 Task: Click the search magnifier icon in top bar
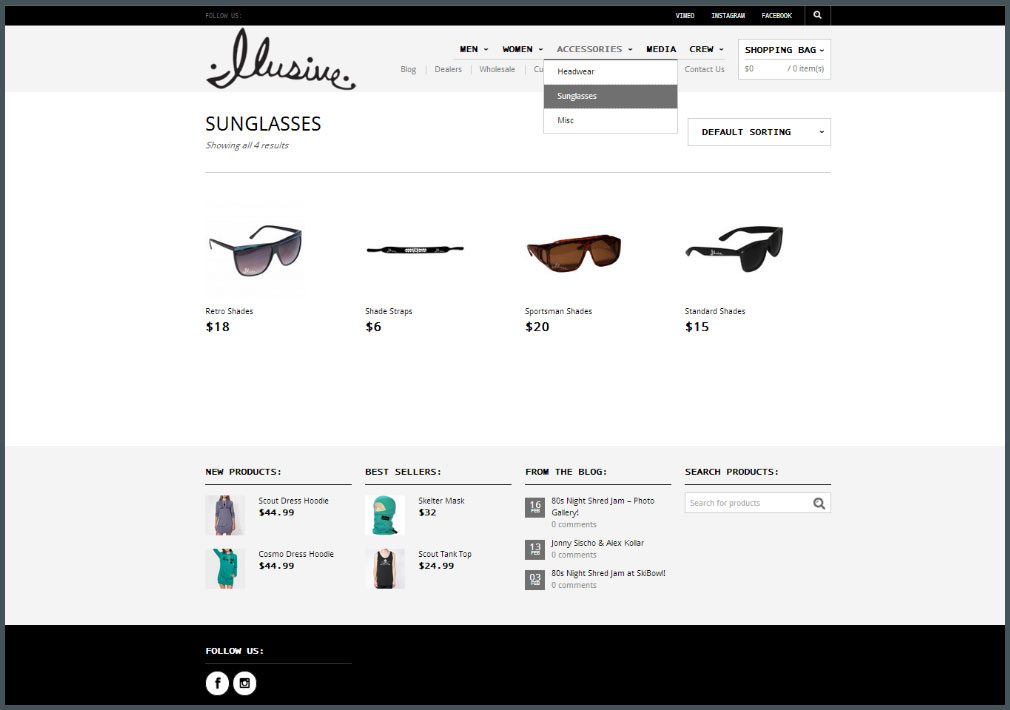coord(817,15)
